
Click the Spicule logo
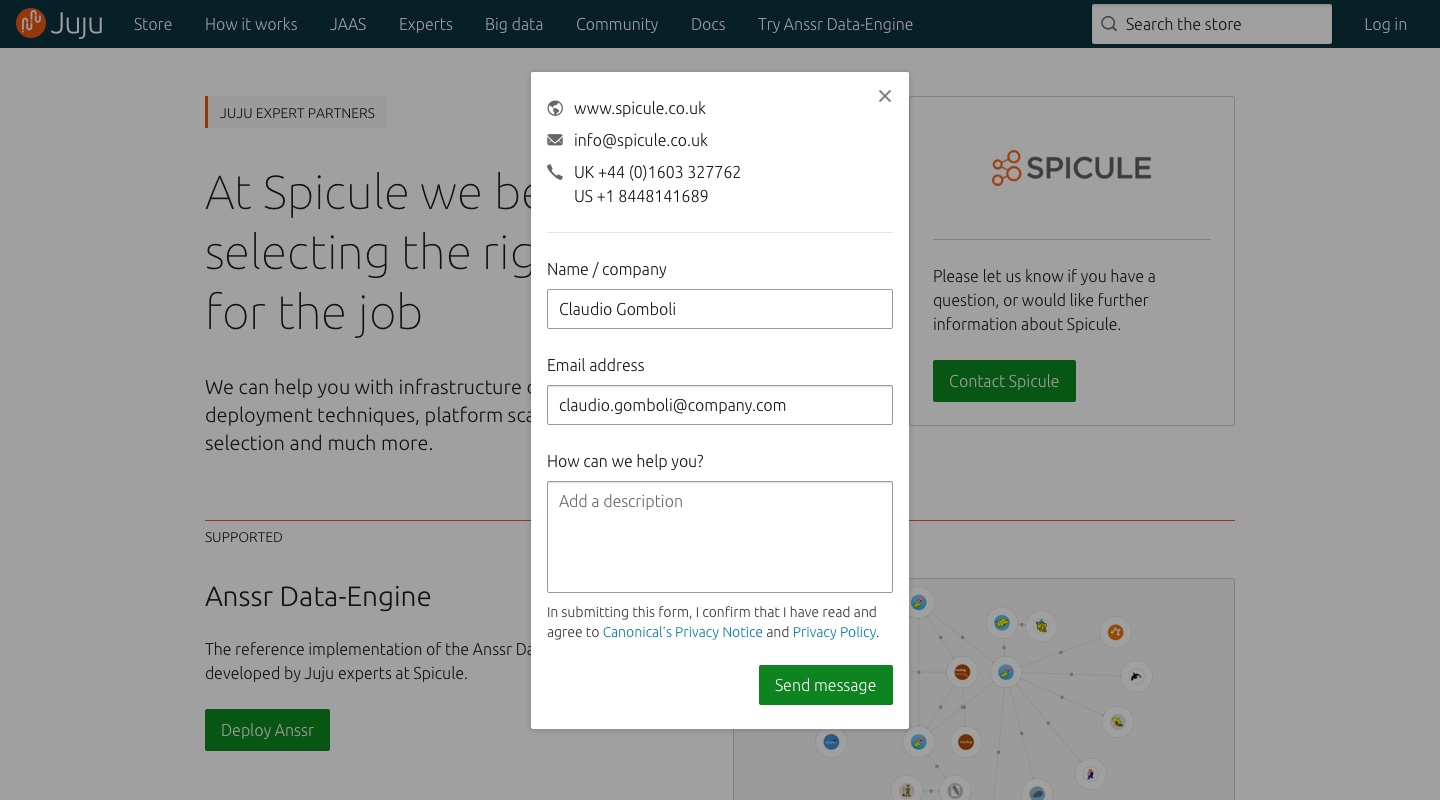pyautogui.click(x=1071, y=168)
